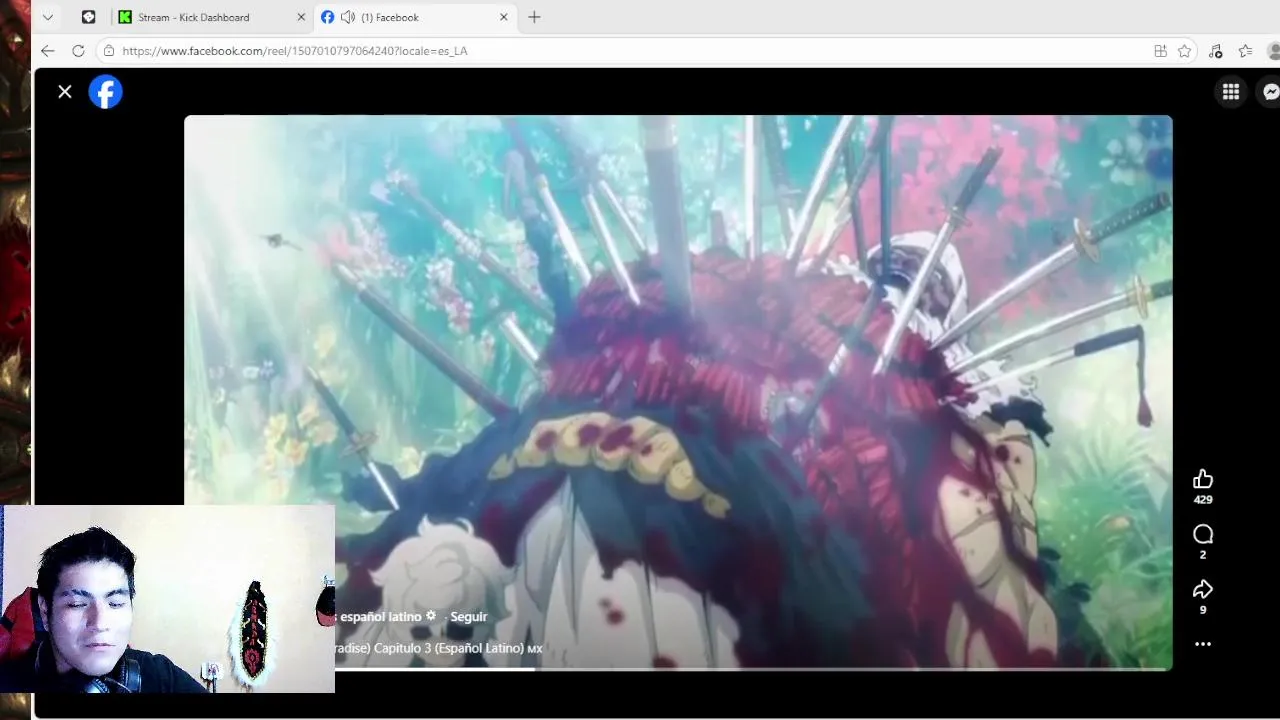Open the media control music-note icon
Viewport: 1280px width, 720px height.
[1215, 51]
